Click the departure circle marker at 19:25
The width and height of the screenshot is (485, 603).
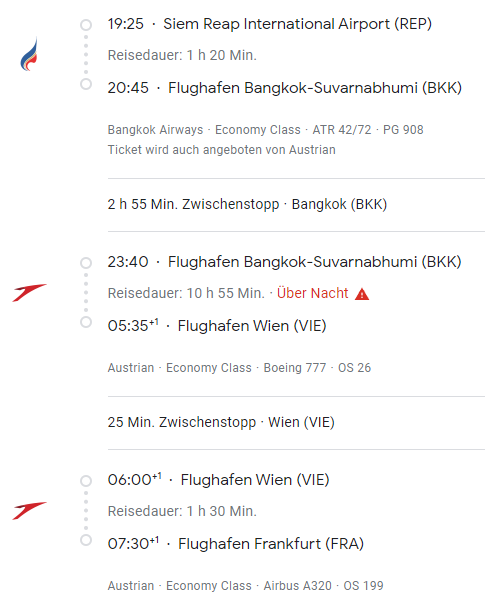click(86, 25)
